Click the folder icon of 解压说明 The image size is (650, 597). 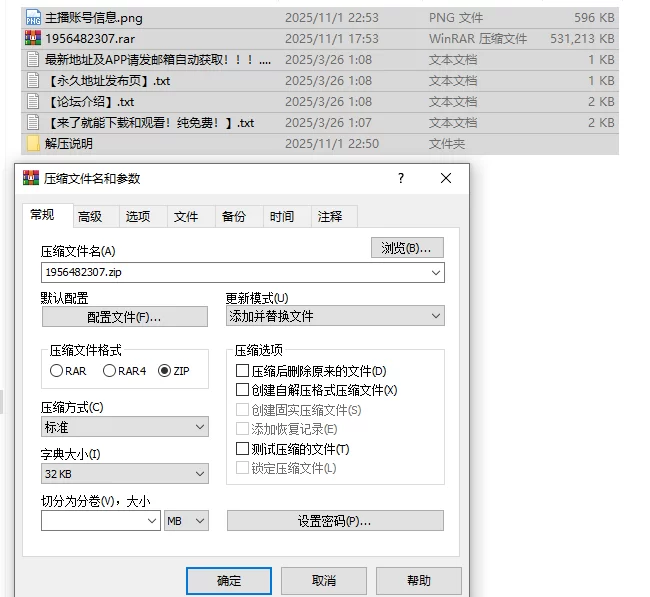click(33, 144)
